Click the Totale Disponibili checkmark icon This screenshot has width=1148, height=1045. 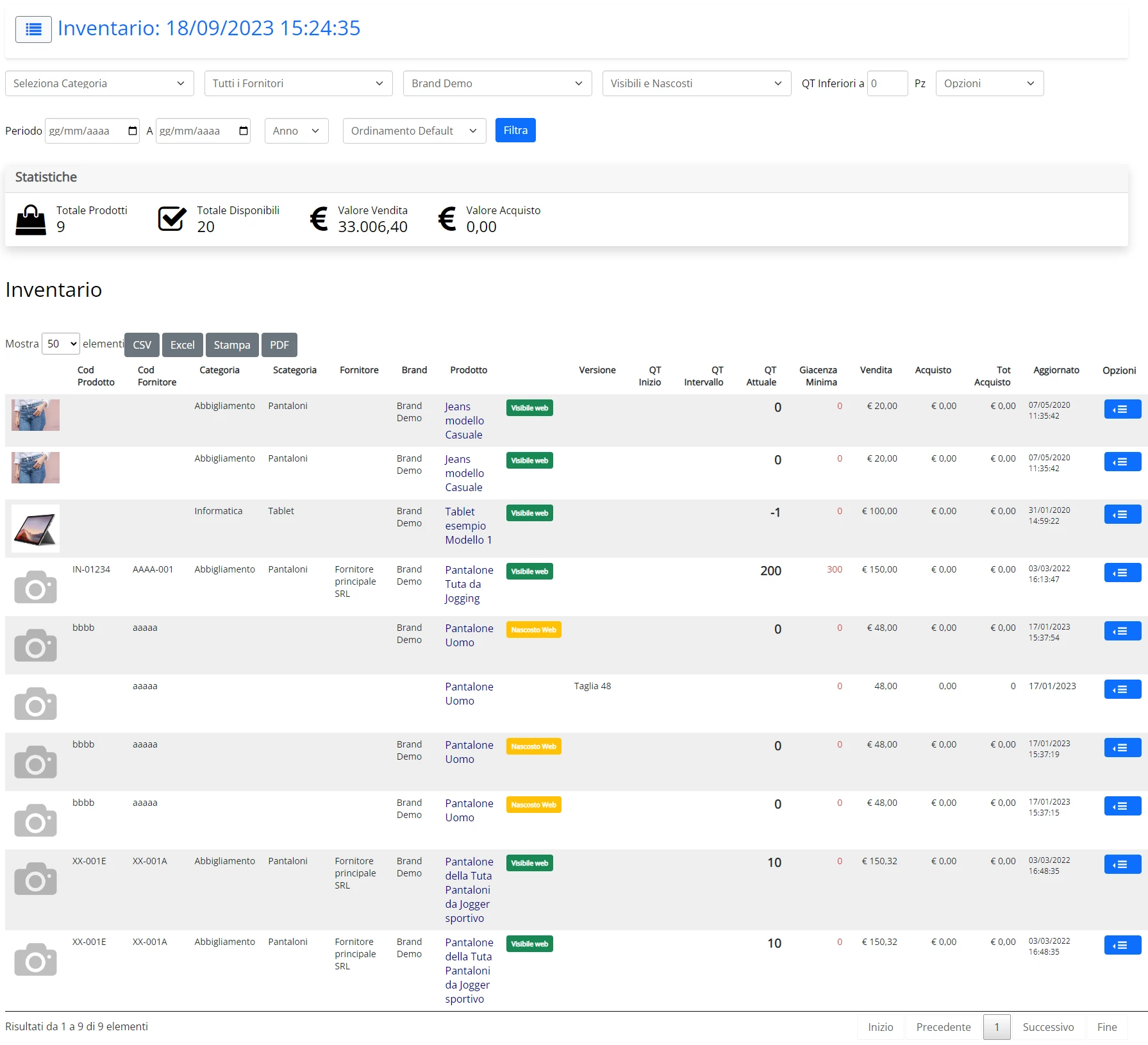pyautogui.click(x=172, y=219)
